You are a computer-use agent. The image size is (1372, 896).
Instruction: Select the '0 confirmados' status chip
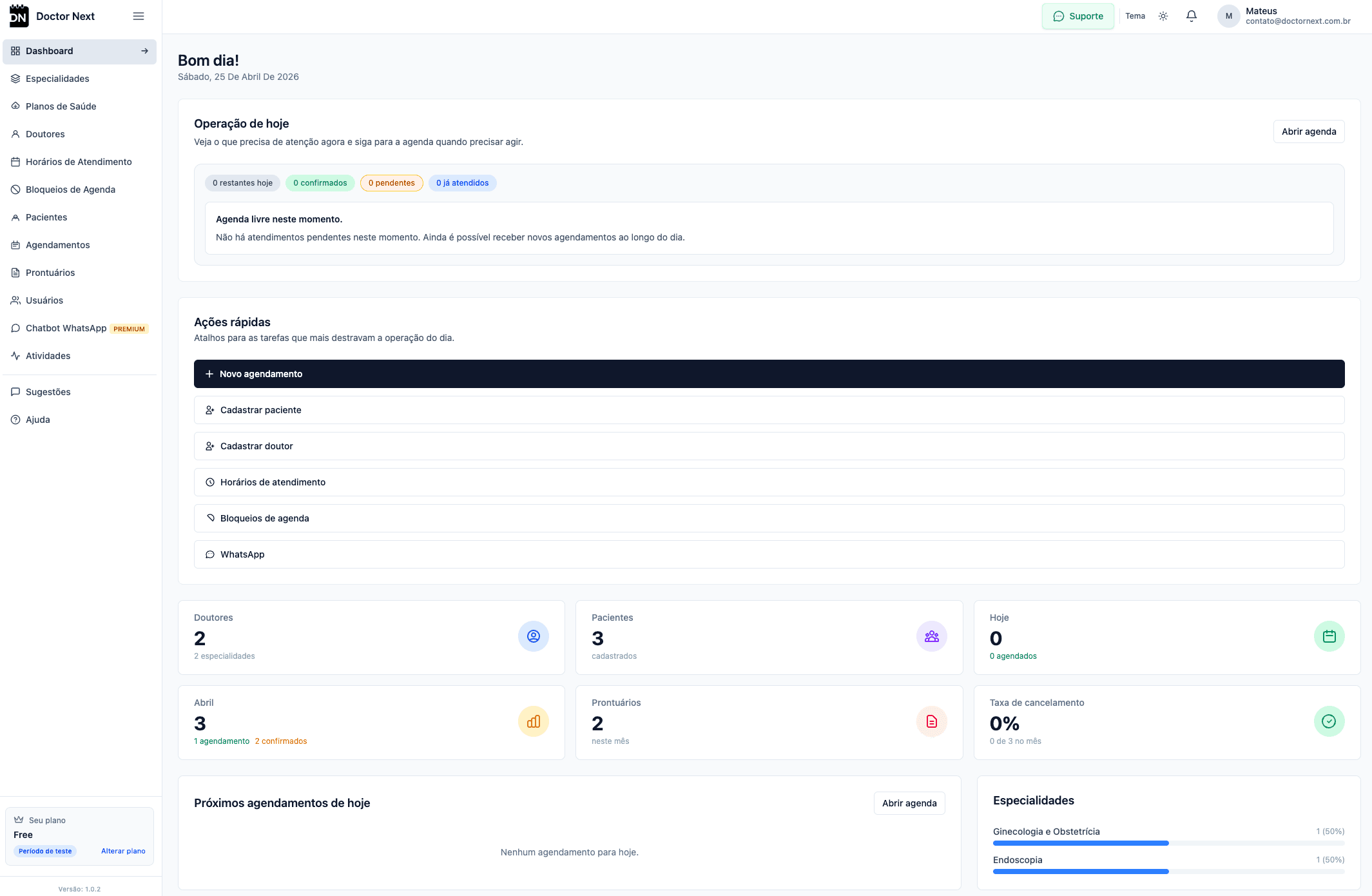320,183
